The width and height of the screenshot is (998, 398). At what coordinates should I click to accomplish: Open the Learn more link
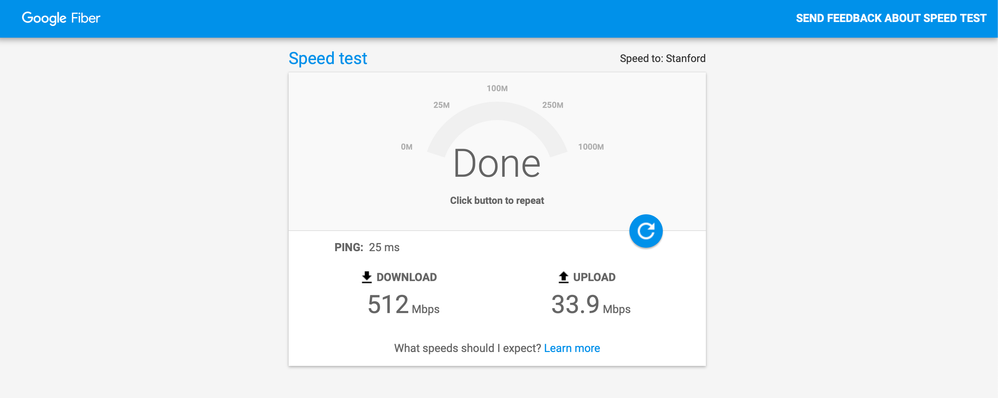pos(572,348)
